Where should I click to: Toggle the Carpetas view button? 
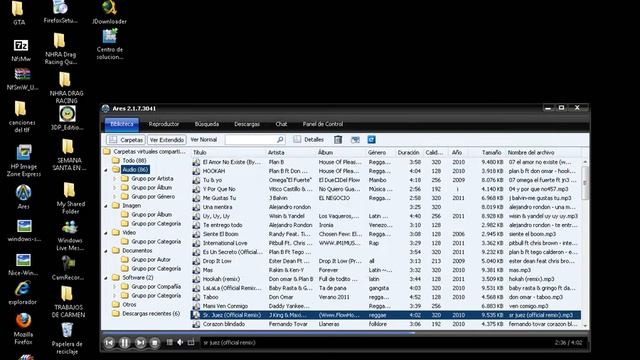125,140
